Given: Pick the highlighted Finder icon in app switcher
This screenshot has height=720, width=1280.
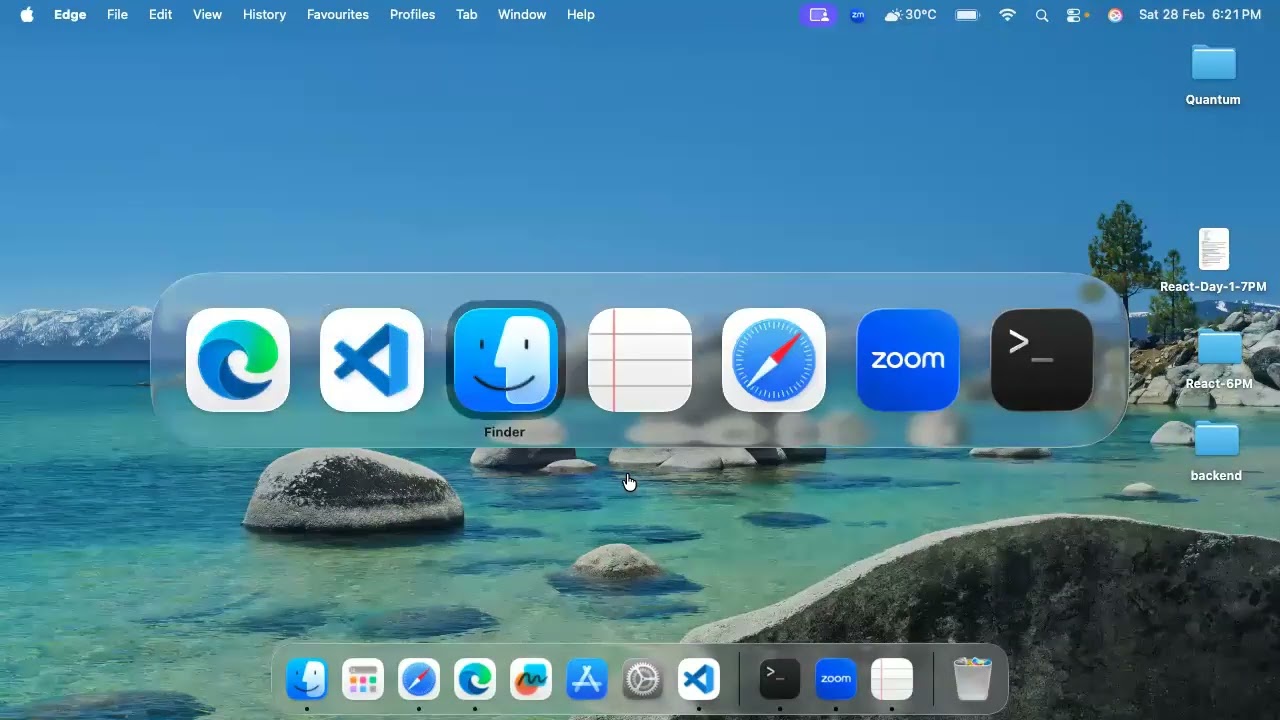Looking at the screenshot, I should pos(506,360).
